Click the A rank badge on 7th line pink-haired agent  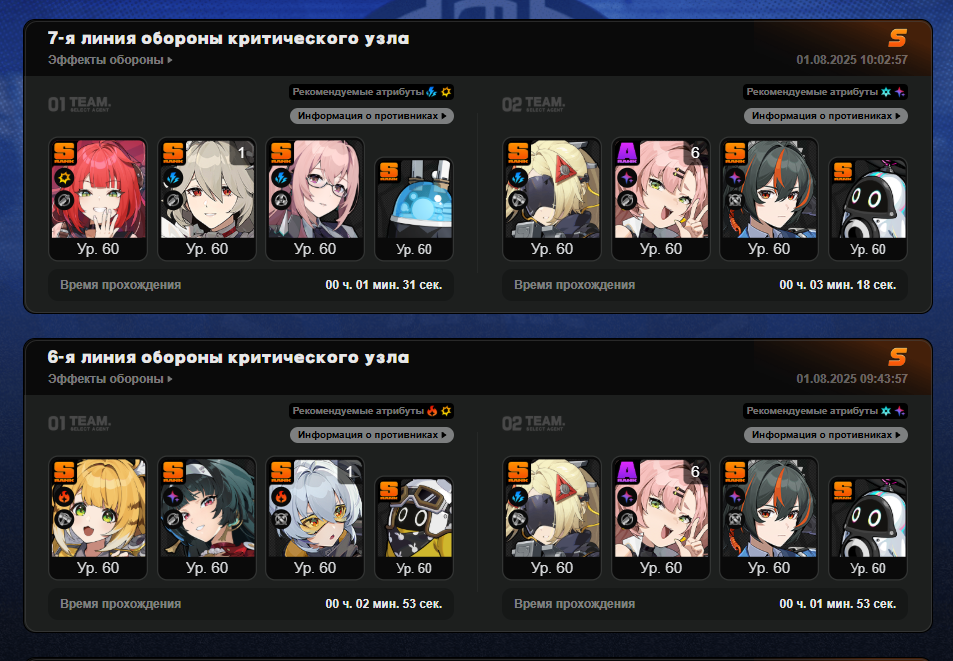(626, 152)
